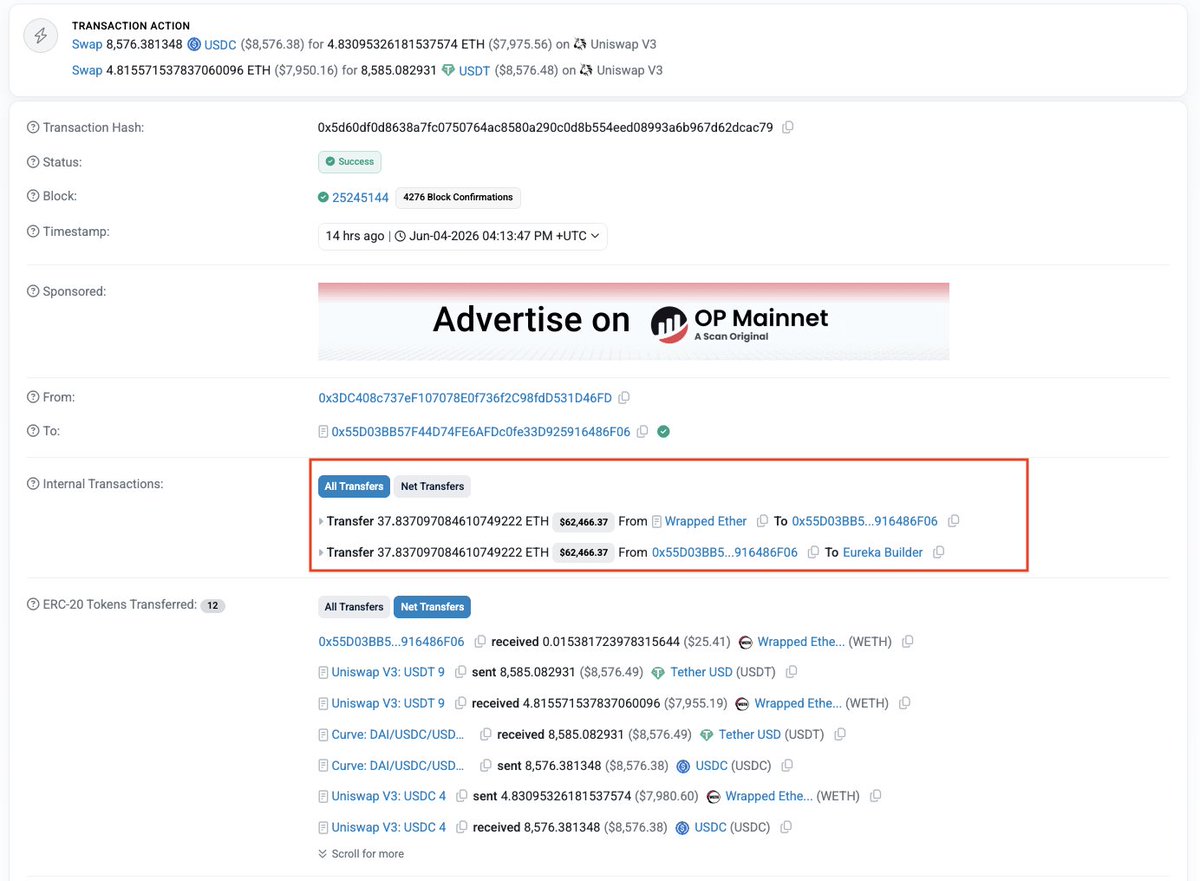Image resolution: width=1200 pixels, height=881 pixels.
Task: Open help icon beside Status label
Action: click(33, 162)
